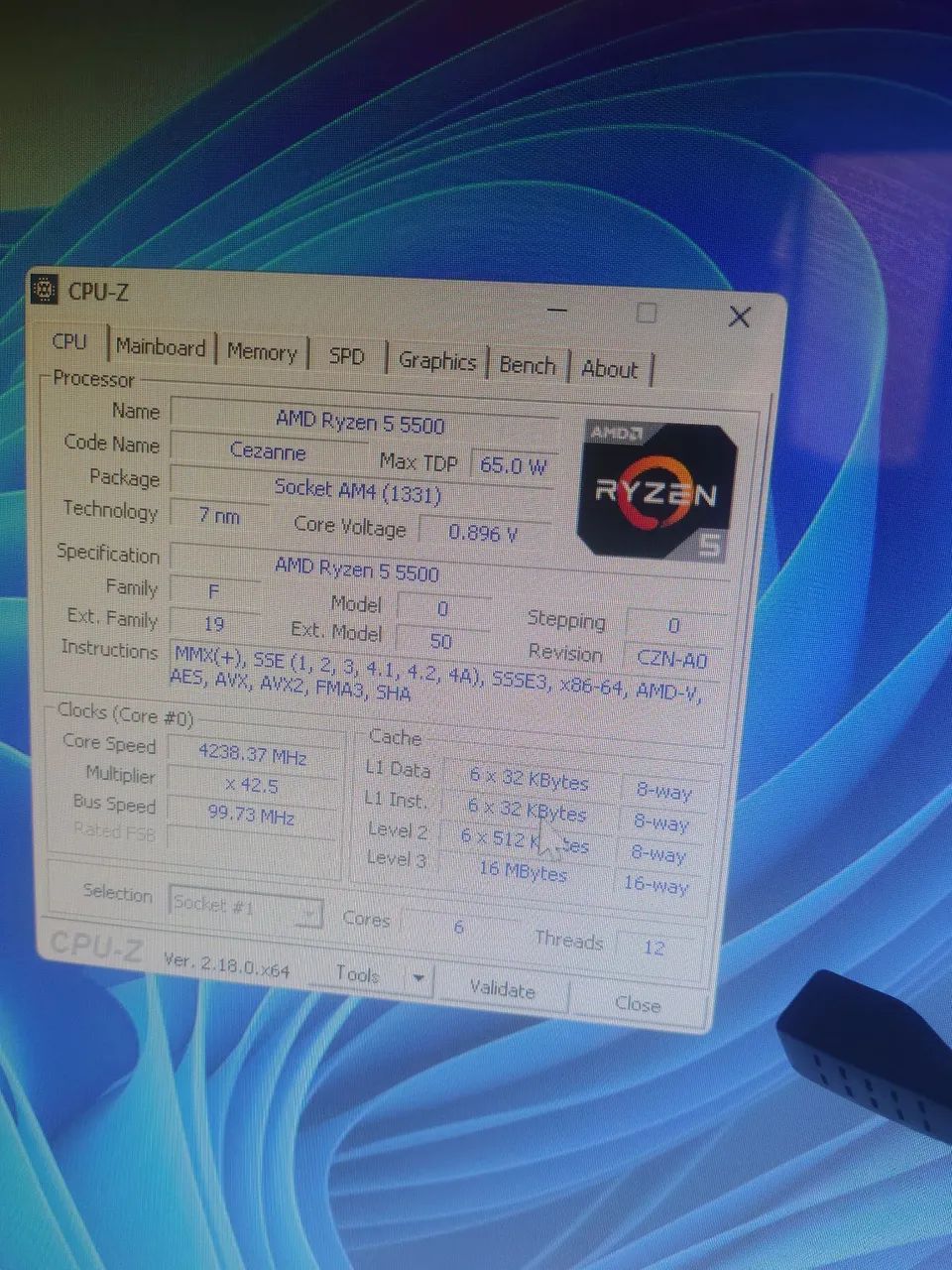
Task: Switch to the Mainboard tab
Action: coord(161,347)
